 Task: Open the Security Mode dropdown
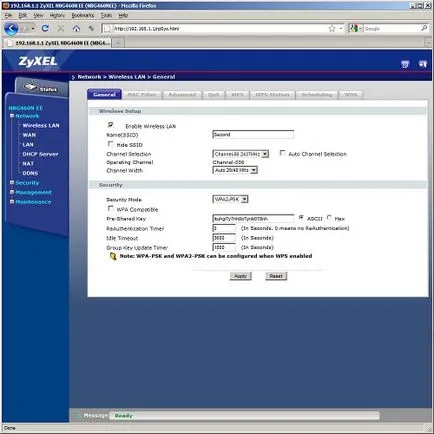click(230, 199)
